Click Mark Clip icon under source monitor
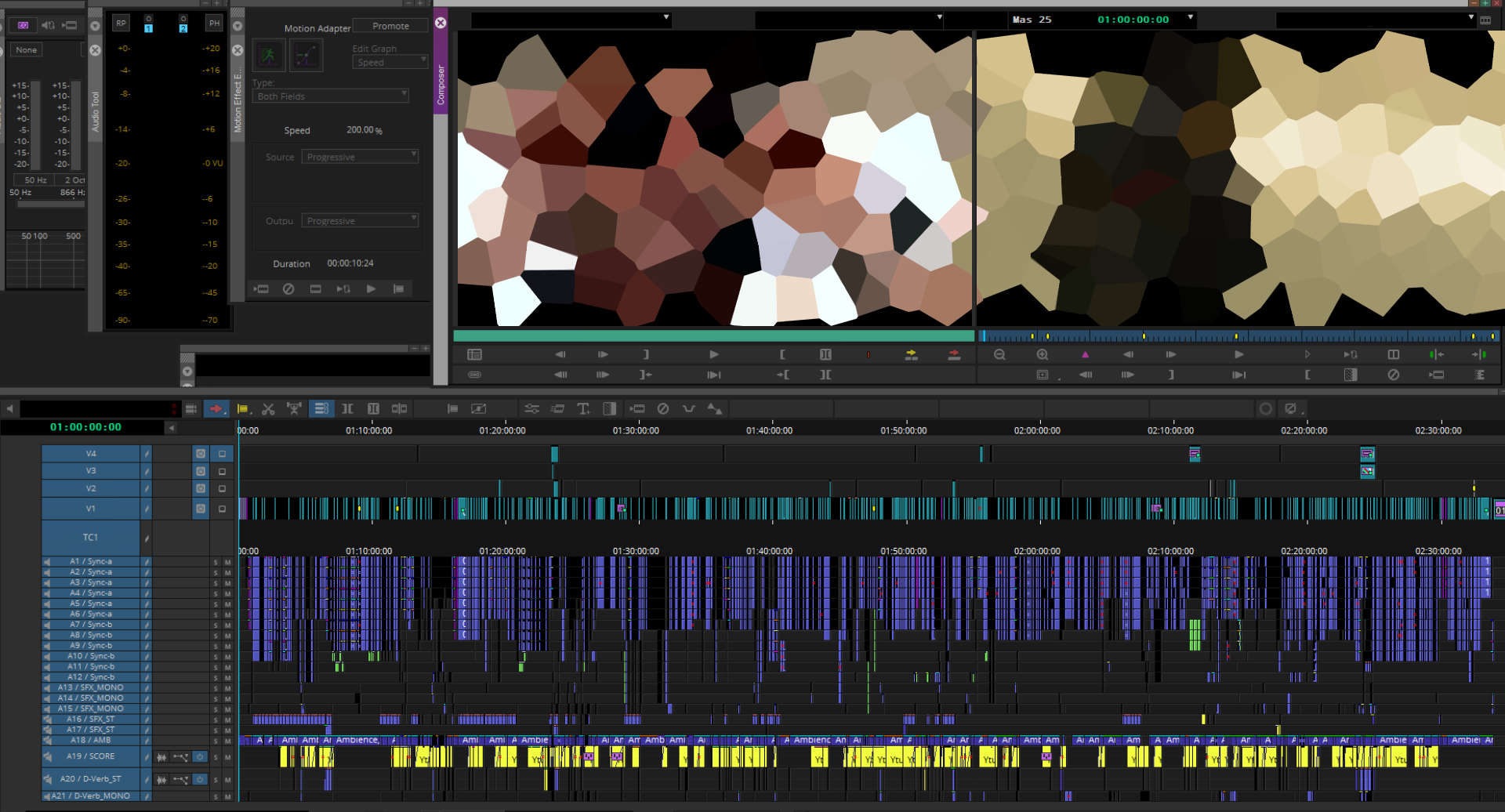Screen dimensions: 1505x812 [825, 354]
